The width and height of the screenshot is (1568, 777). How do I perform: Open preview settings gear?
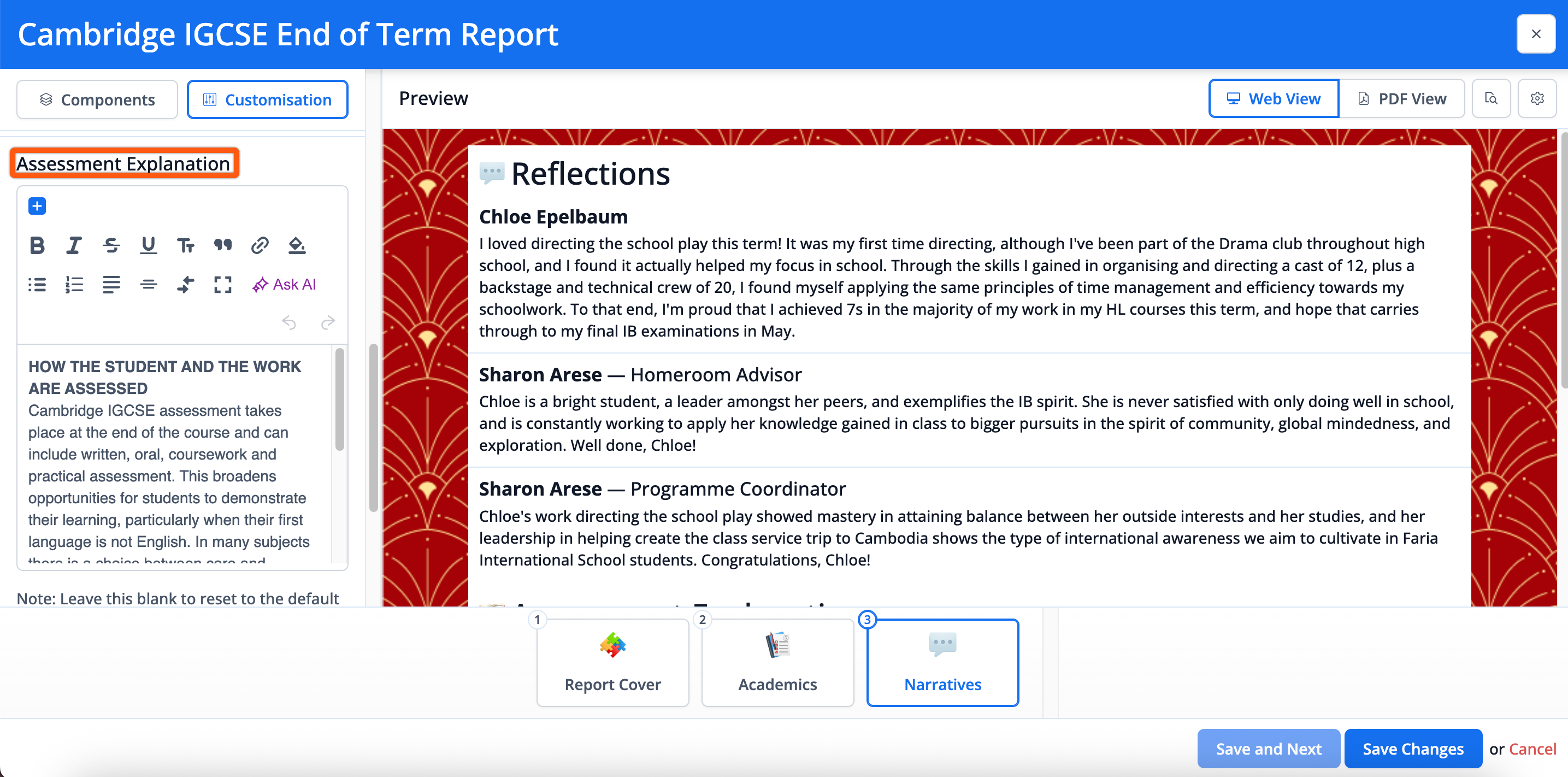tap(1536, 99)
